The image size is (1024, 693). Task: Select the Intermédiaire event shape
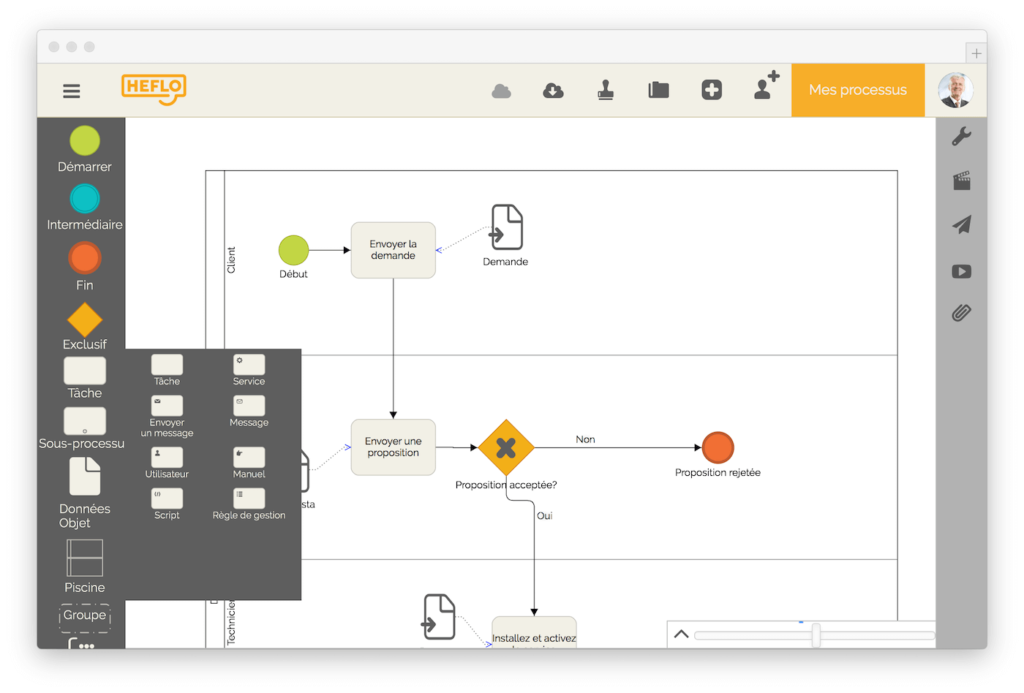[85, 199]
